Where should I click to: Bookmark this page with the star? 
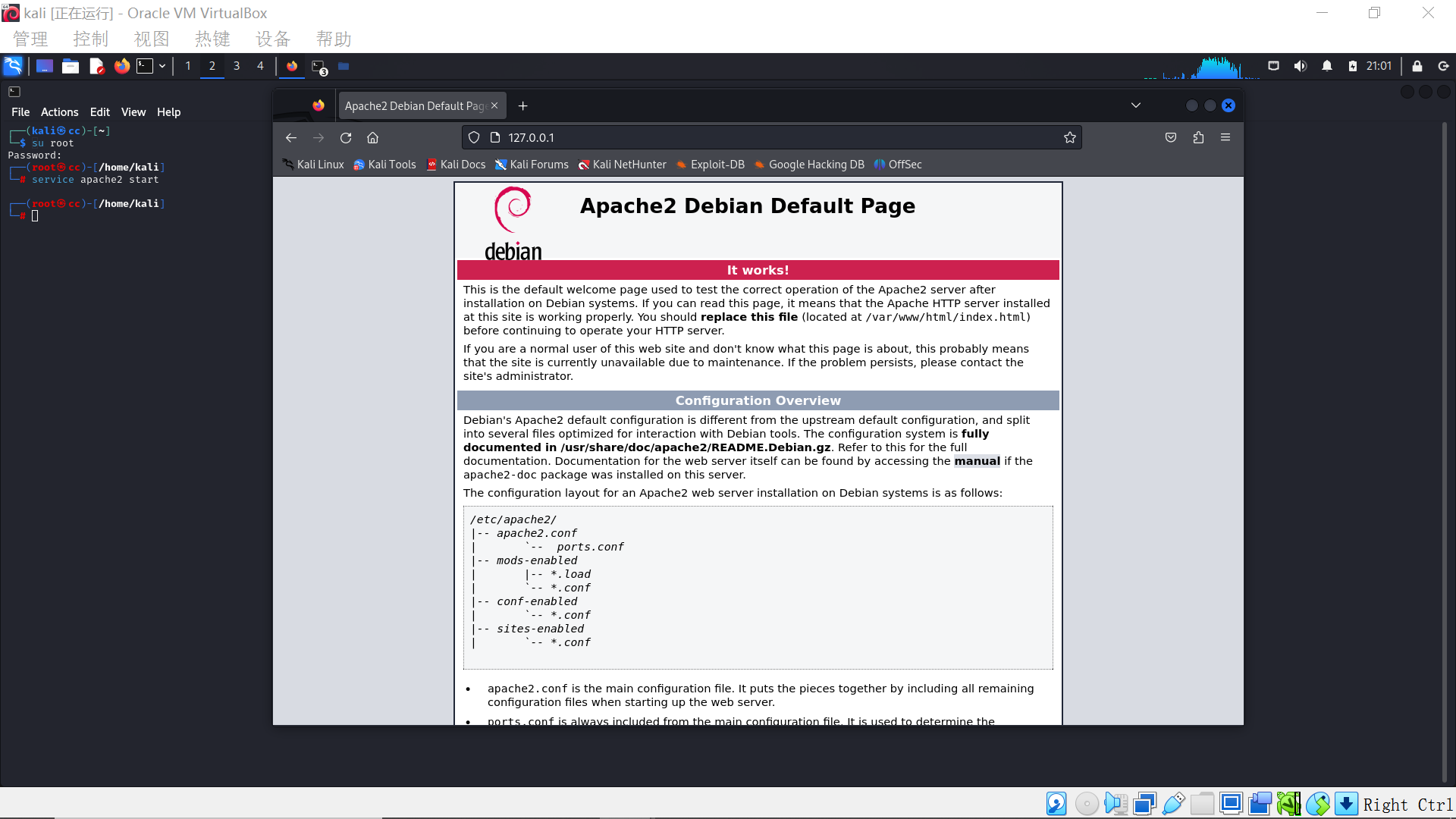point(1069,137)
